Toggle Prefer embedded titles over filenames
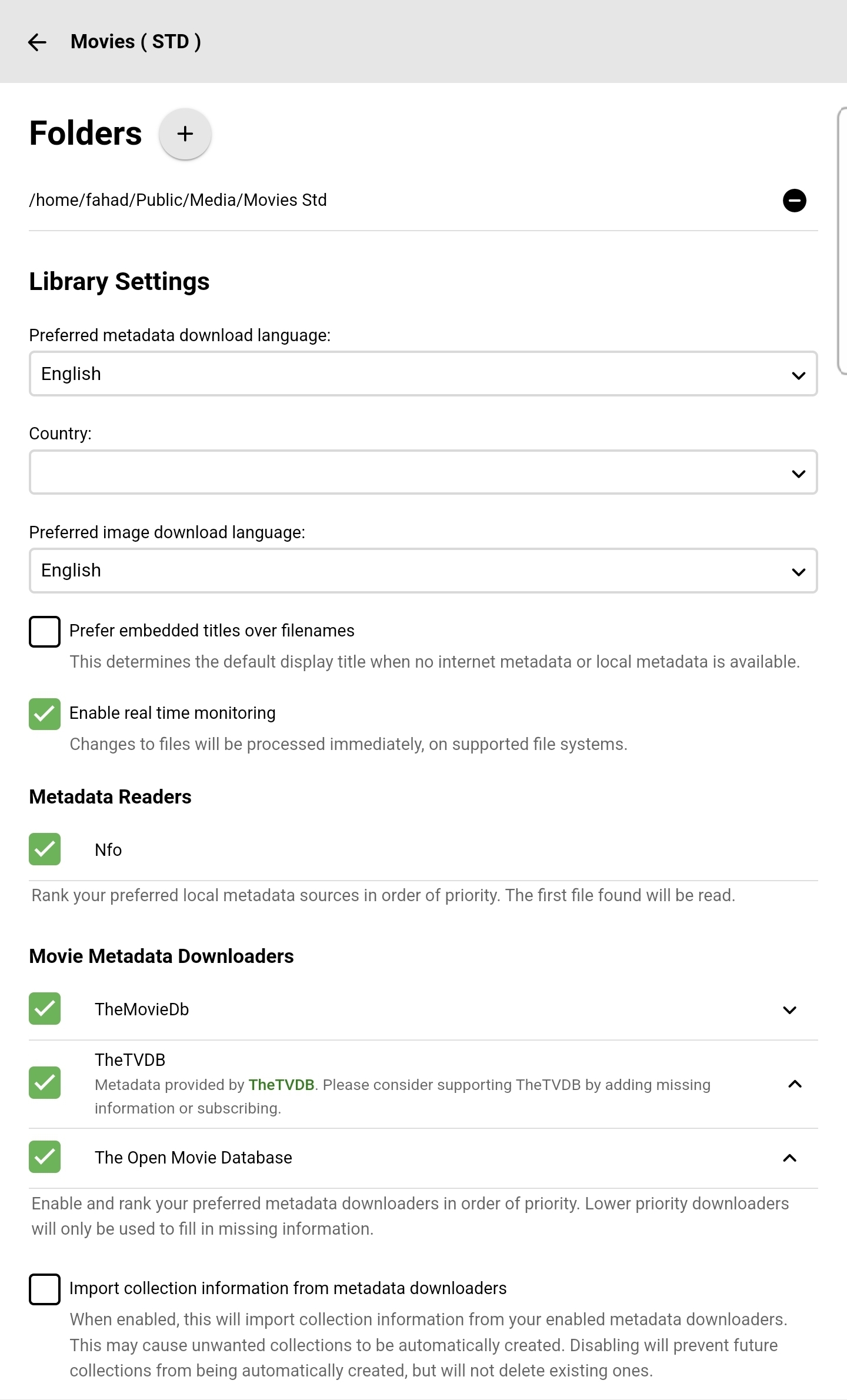This screenshot has width=847, height=1400. 45,632
